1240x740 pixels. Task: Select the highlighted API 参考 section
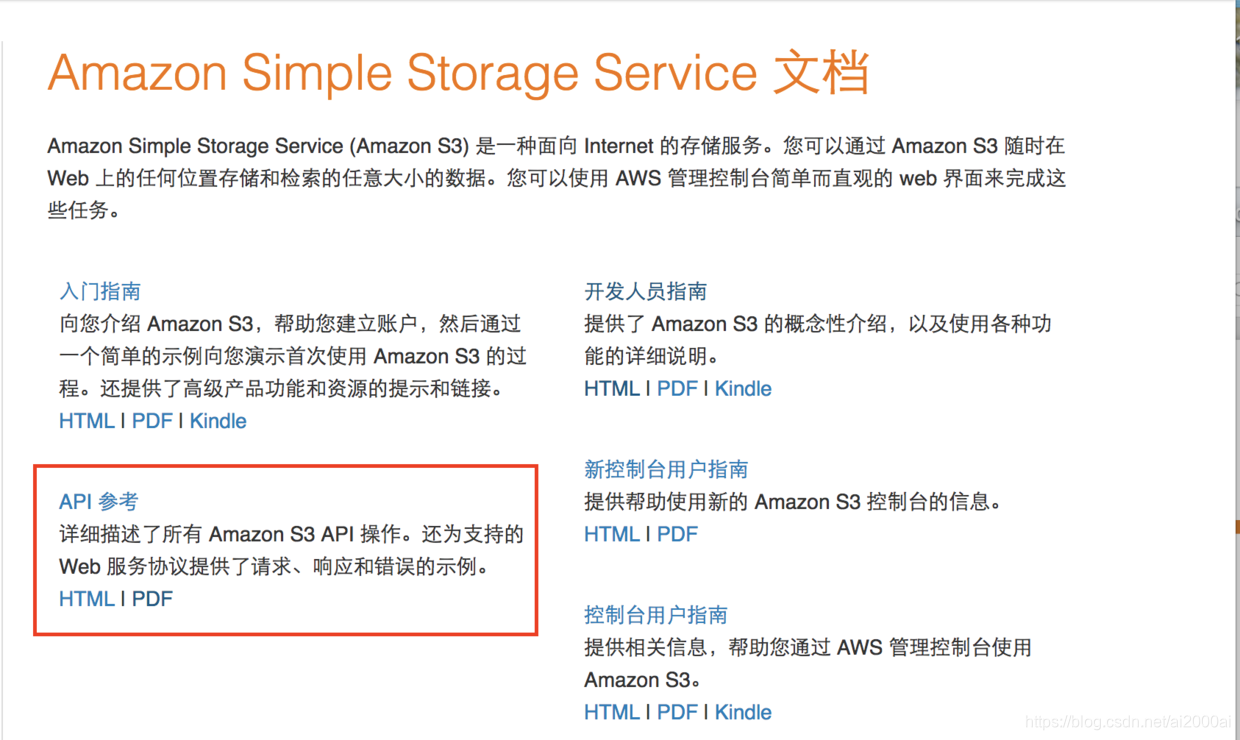(x=285, y=548)
